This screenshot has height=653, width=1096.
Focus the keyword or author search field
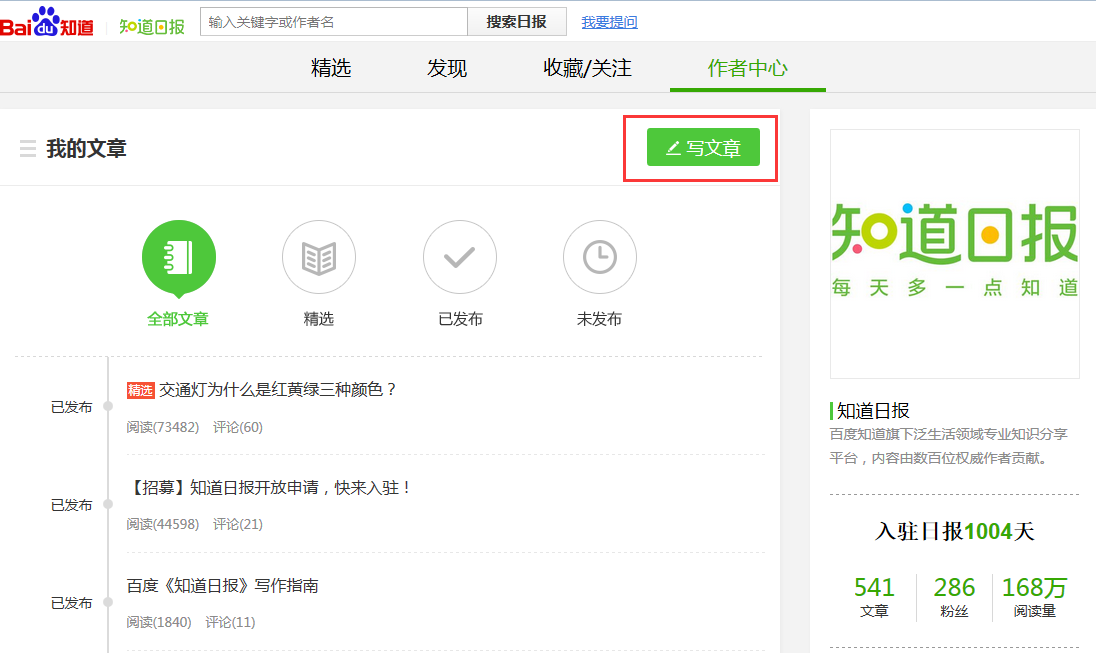(x=334, y=22)
